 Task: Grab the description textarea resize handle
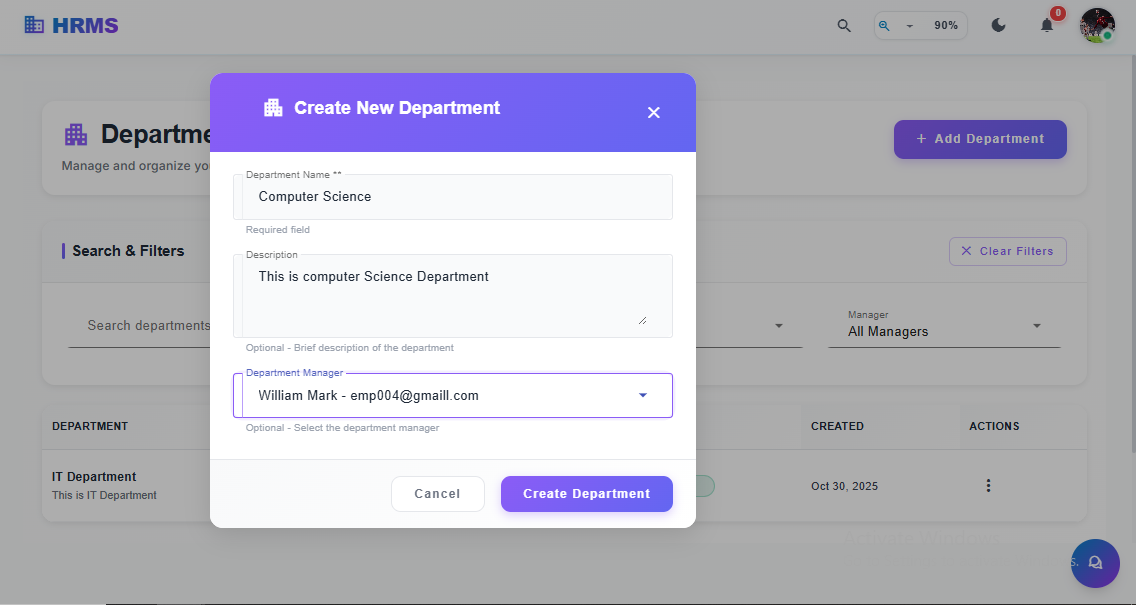[x=643, y=320]
